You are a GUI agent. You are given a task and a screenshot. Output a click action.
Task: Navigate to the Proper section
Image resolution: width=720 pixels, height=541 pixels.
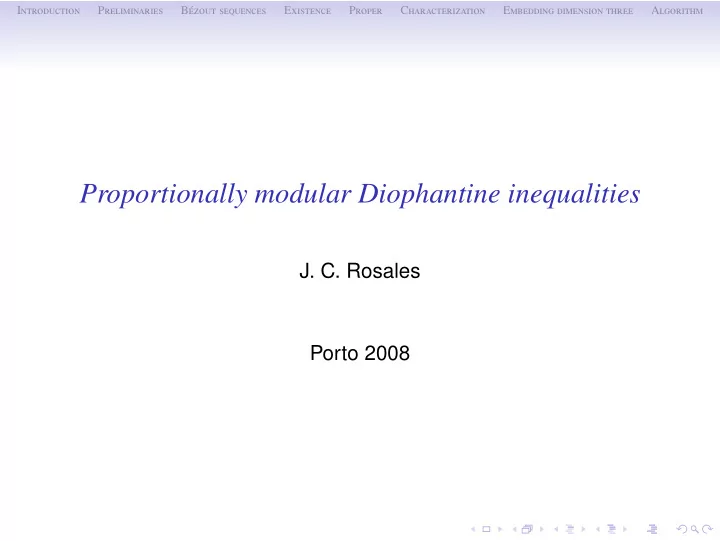366,11
